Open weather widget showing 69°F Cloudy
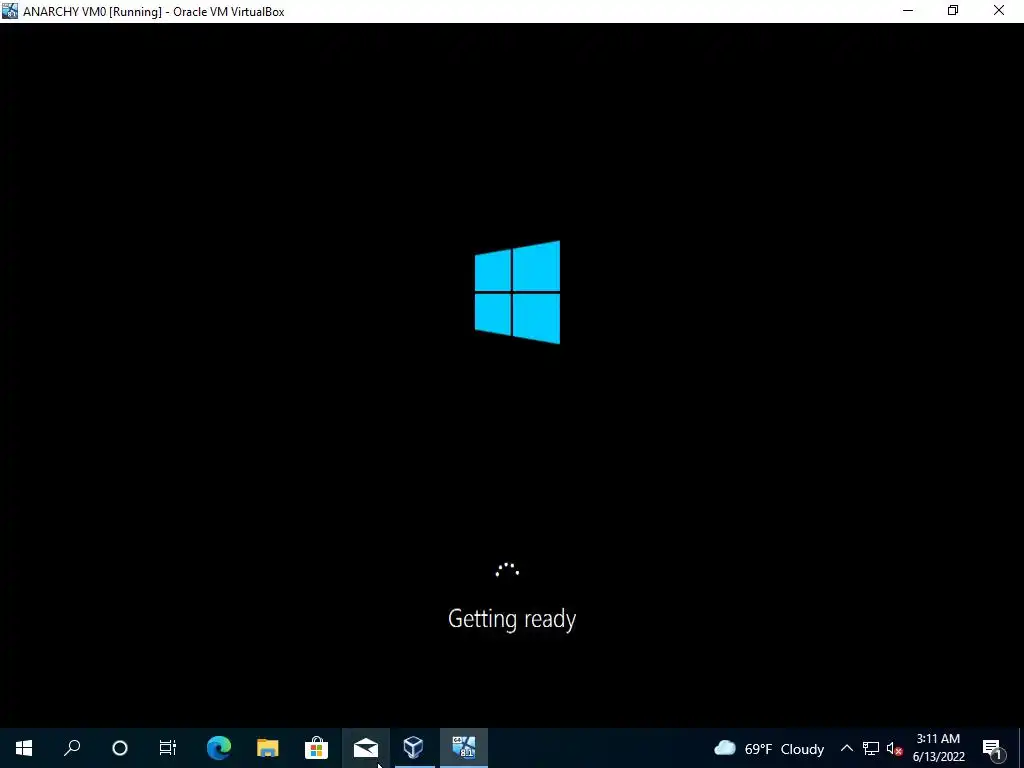This screenshot has height=768, width=1024. 769,748
